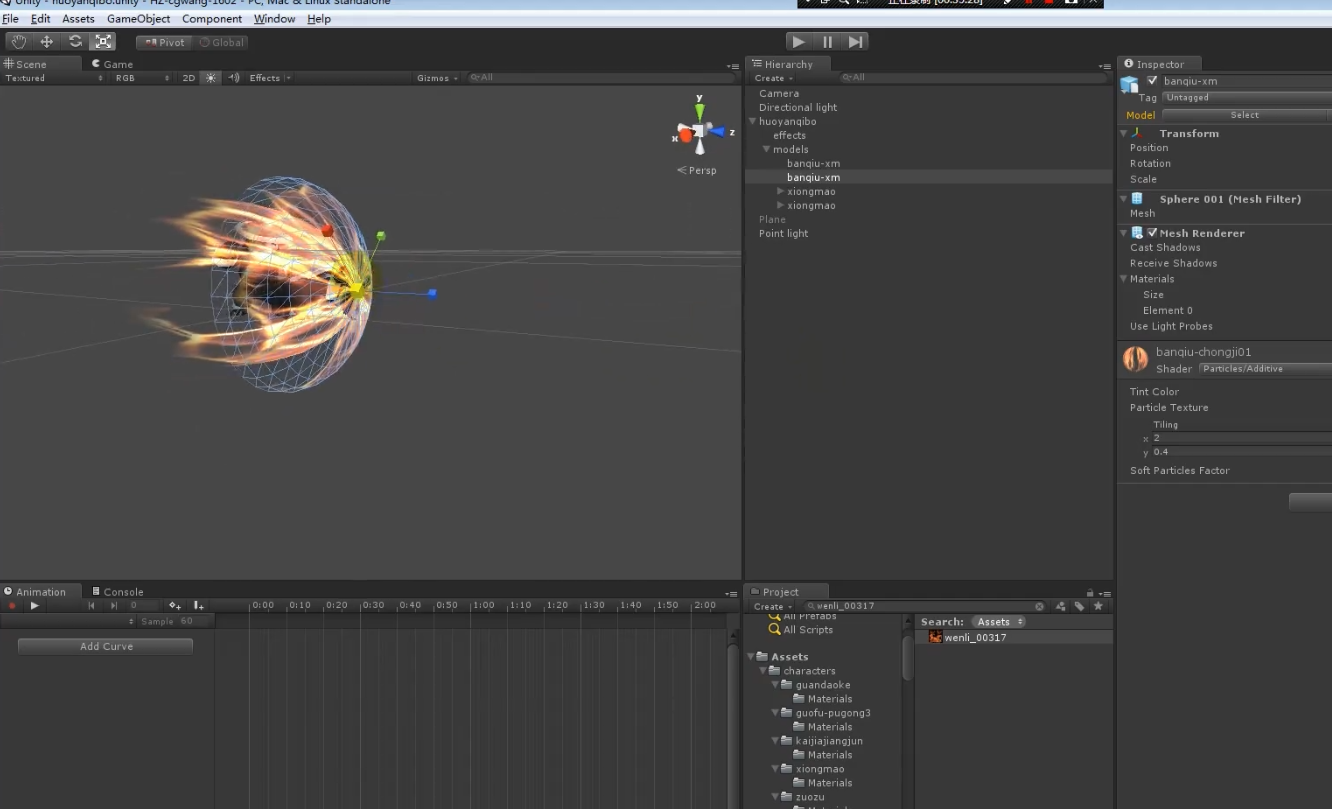Select the Scale tool
The width and height of the screenshot is (1332, 809).
[x=103, y=42]
